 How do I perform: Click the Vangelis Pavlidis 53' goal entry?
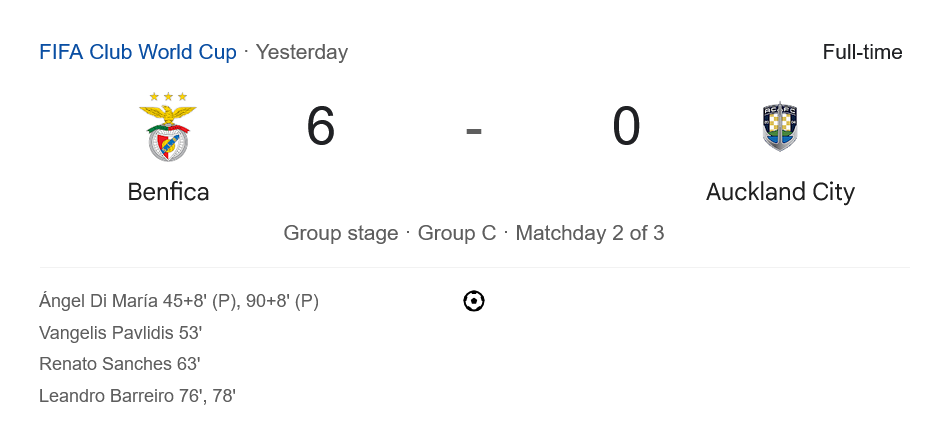tap(120, 333)
